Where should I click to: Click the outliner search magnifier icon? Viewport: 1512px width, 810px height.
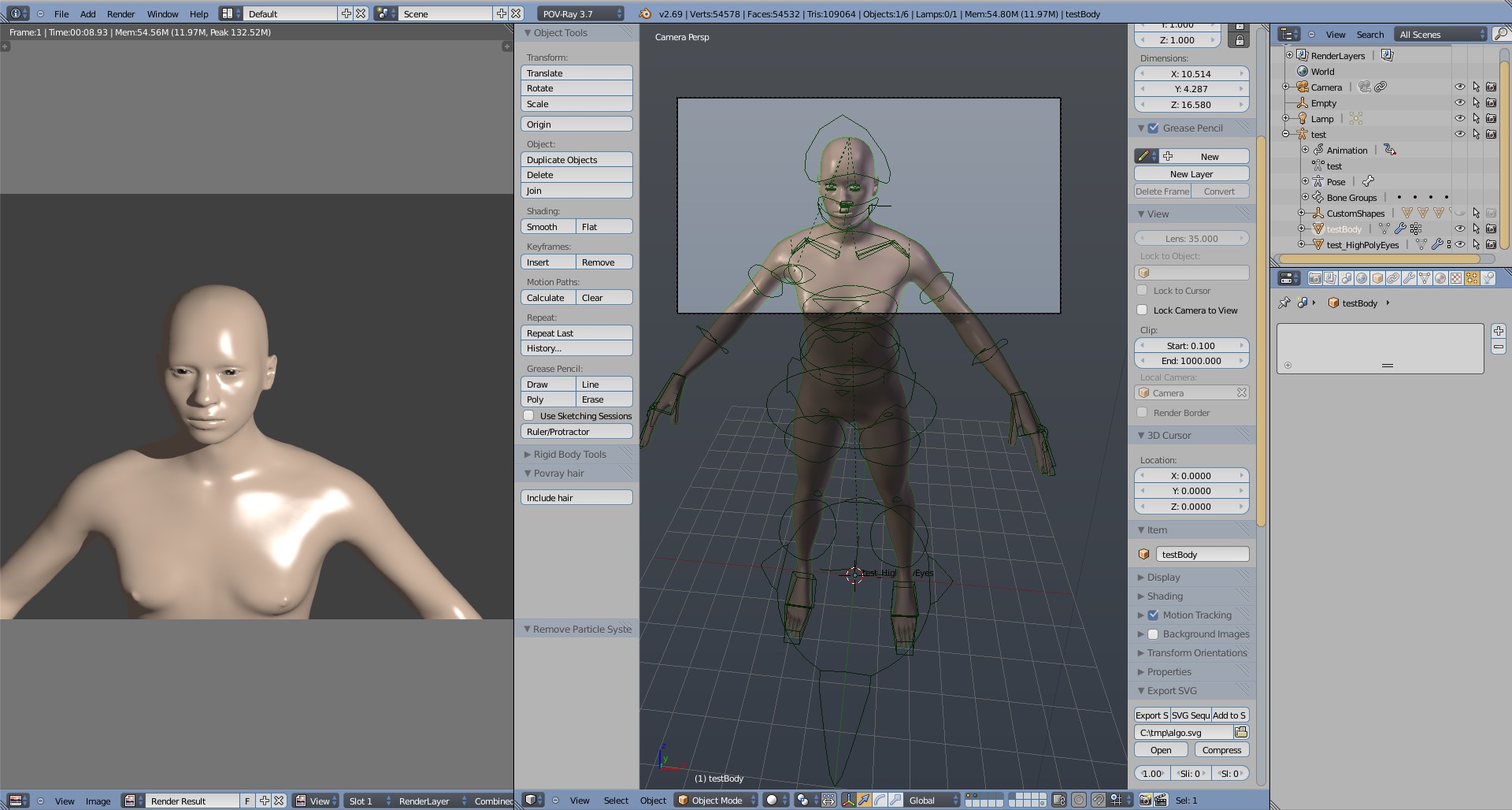click(x=1500, y=34)
